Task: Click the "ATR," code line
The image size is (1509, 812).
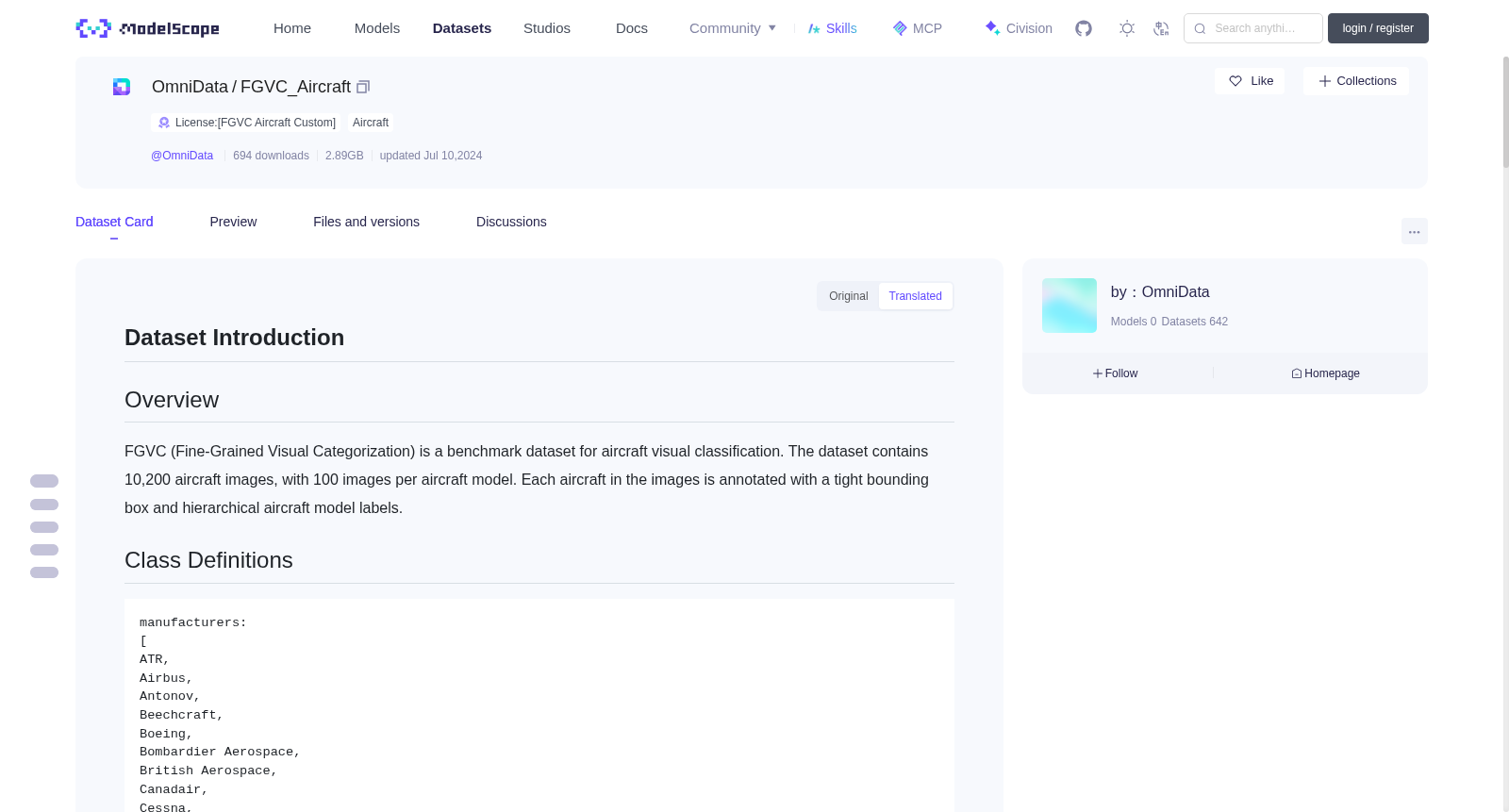Action: pos(155,659)
